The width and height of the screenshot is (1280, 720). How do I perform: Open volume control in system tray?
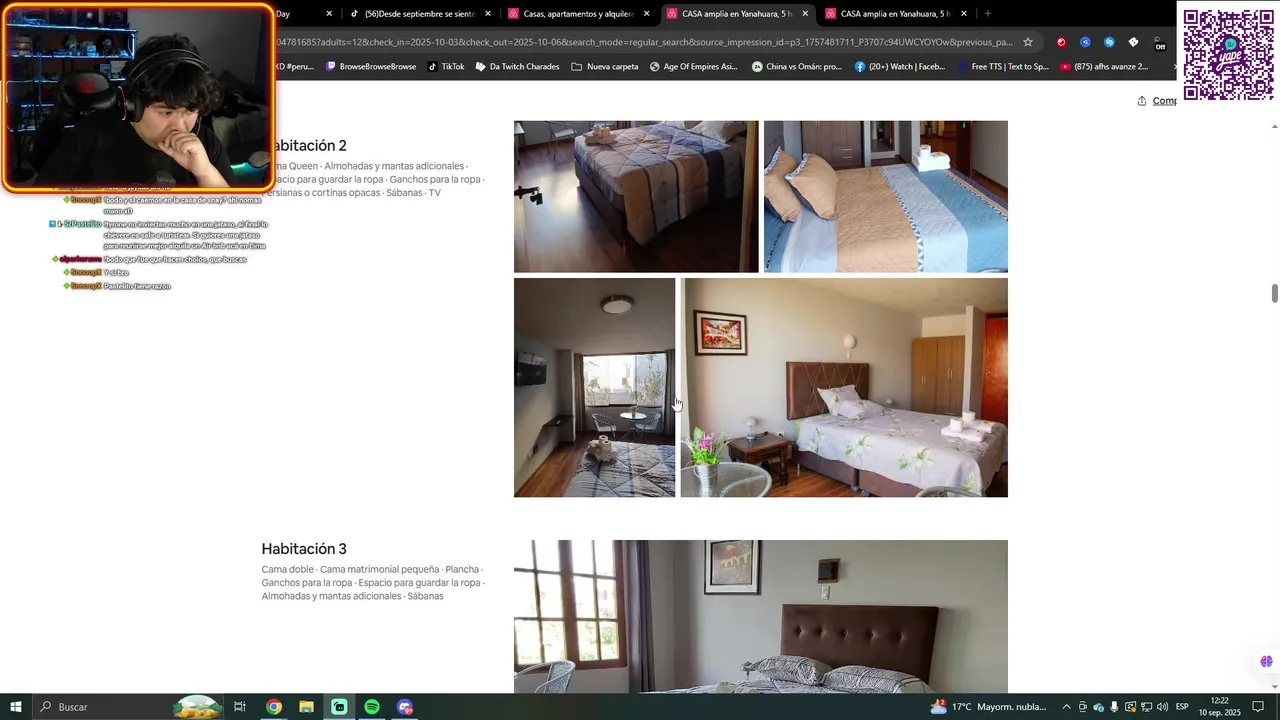(x=1162, y=707)
